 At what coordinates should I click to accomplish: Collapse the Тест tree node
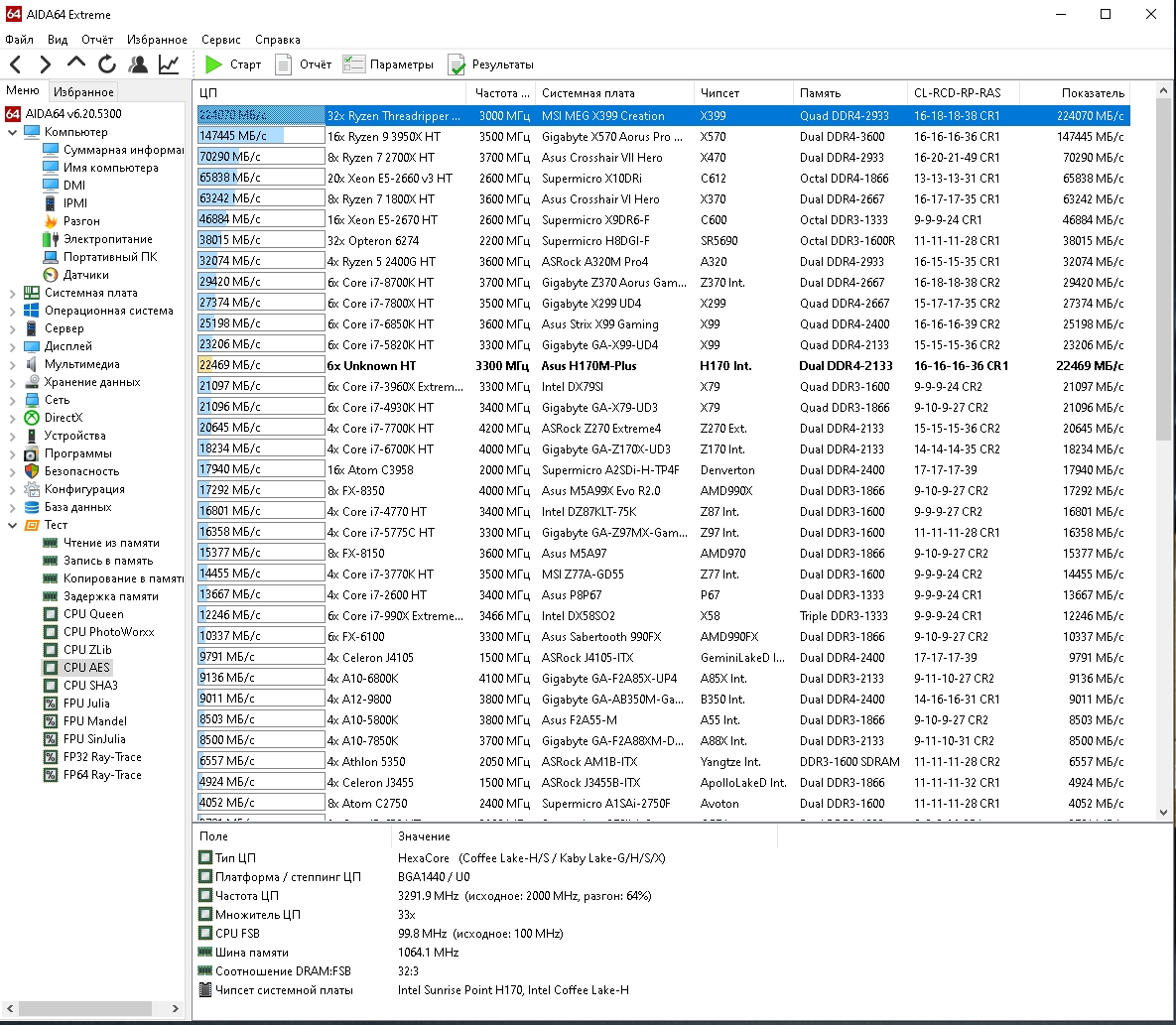click(12, 525)
